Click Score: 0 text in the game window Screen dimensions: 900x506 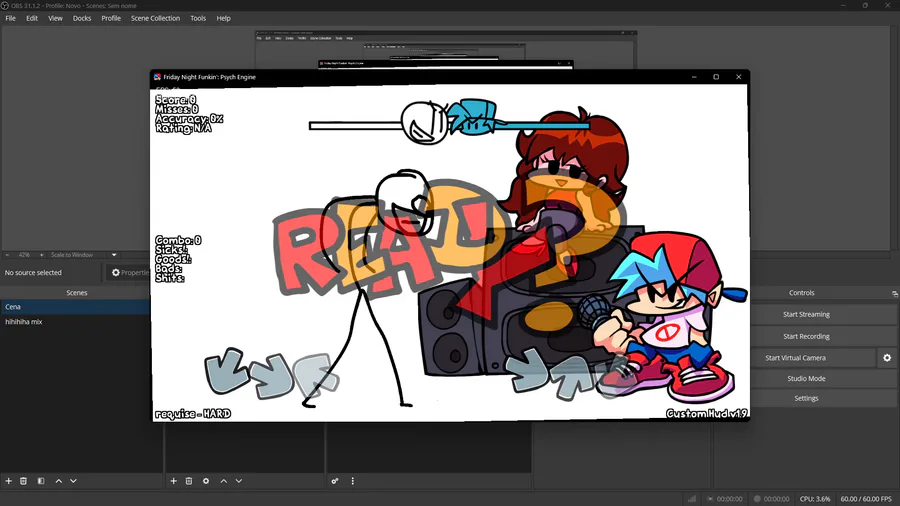coord(176,100)
